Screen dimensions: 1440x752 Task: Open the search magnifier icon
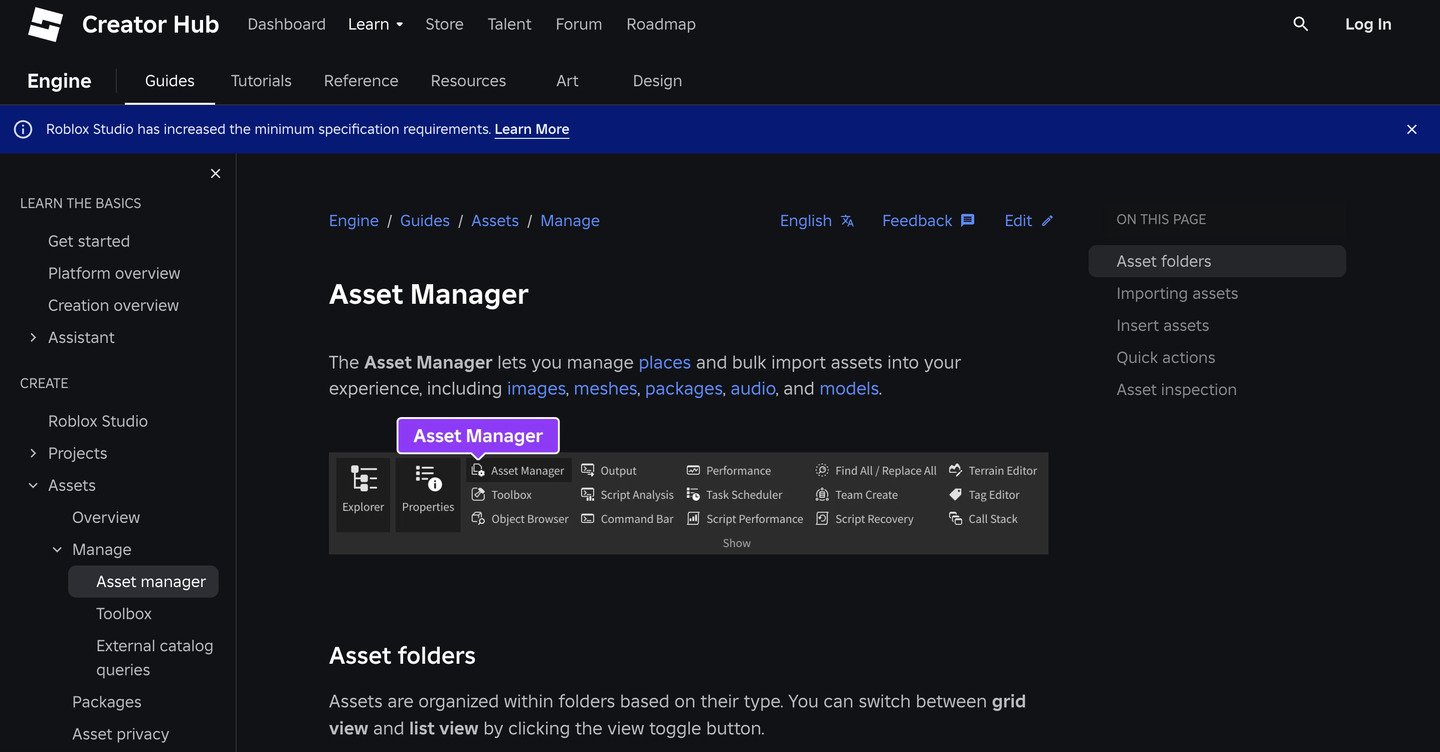(x=1300, y=24)
